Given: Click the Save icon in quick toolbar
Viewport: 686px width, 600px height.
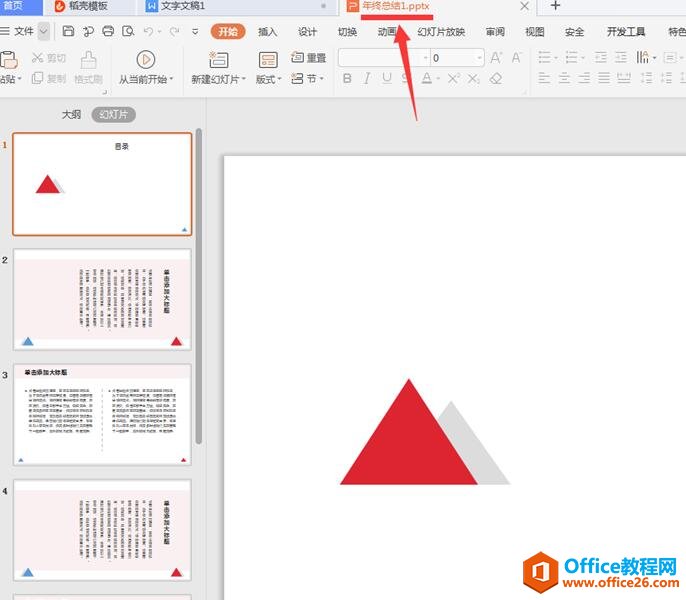Looking at the screenshot, I should pyautogui.click(x=68, y=32).
